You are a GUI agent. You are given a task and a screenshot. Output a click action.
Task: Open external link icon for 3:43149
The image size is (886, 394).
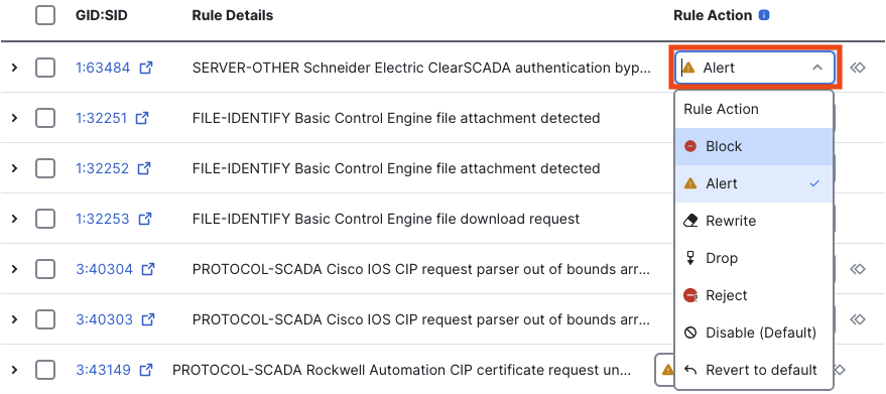click(x=146, y=370)
